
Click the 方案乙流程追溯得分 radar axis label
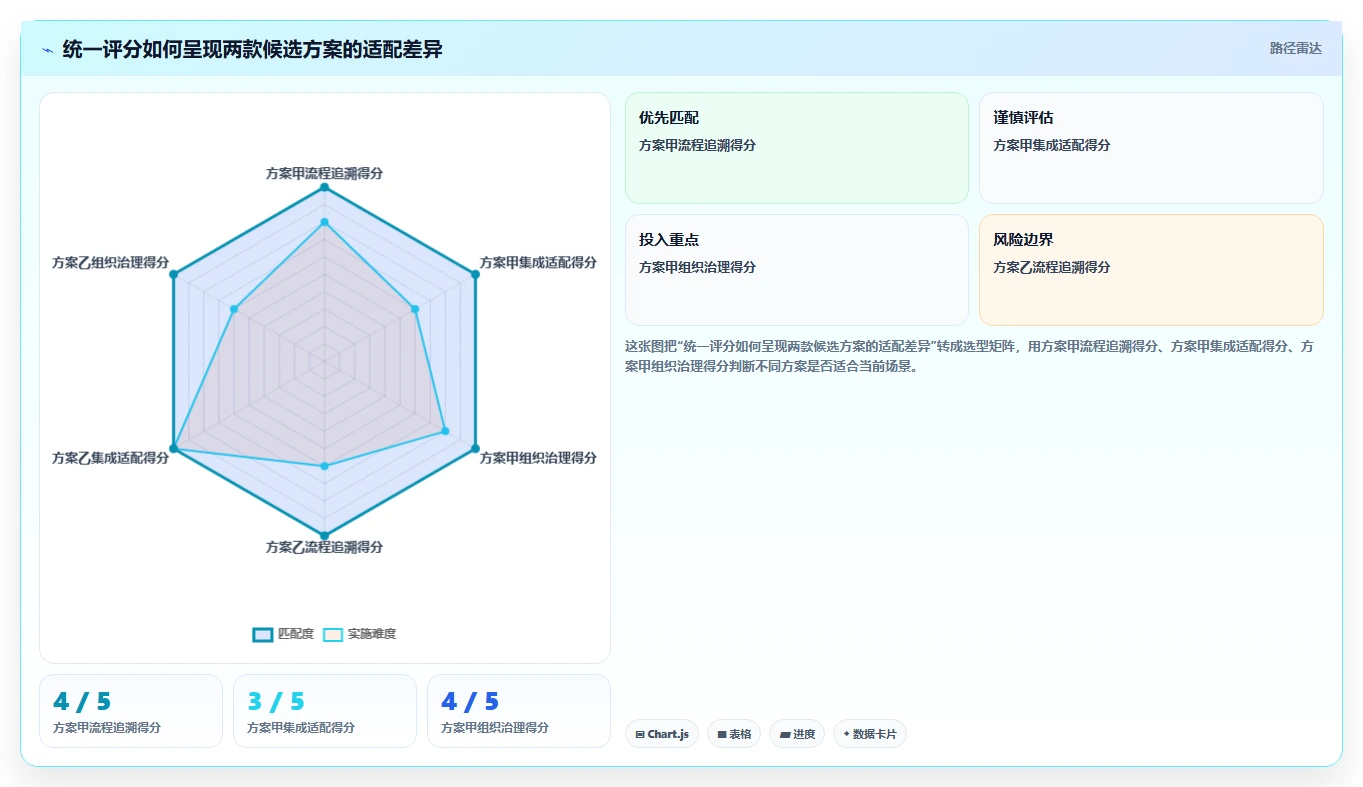coord(324,547)
